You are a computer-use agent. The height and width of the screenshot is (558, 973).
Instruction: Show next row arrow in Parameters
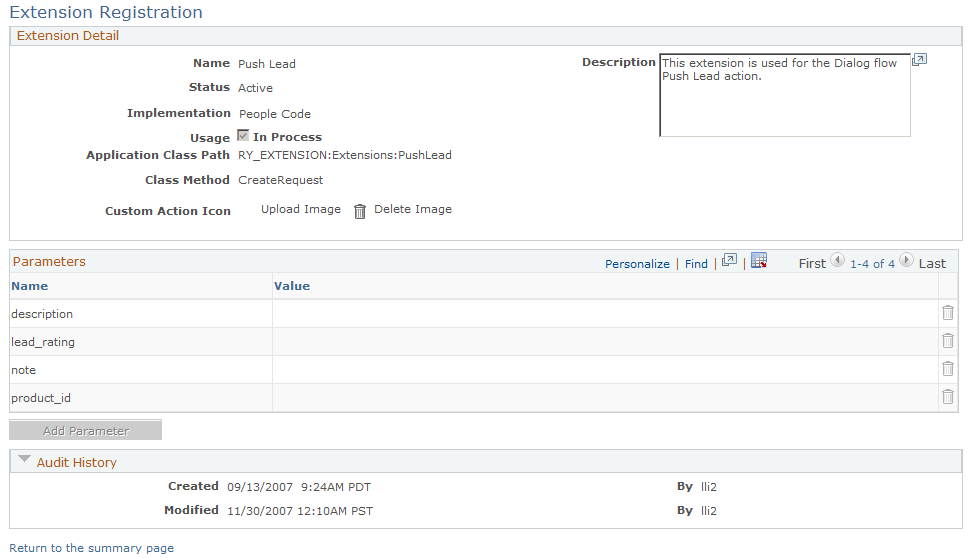pyautogui.click(x=907, y=260)
